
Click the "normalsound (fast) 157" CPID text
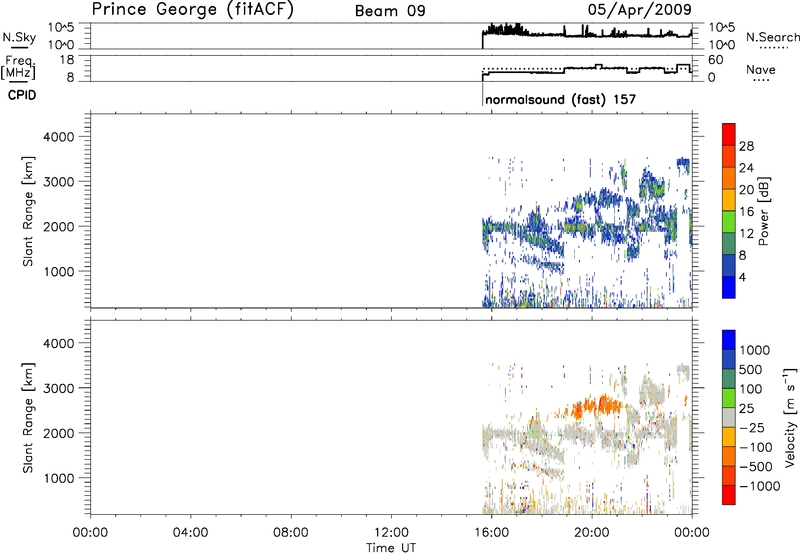point(561,99)
